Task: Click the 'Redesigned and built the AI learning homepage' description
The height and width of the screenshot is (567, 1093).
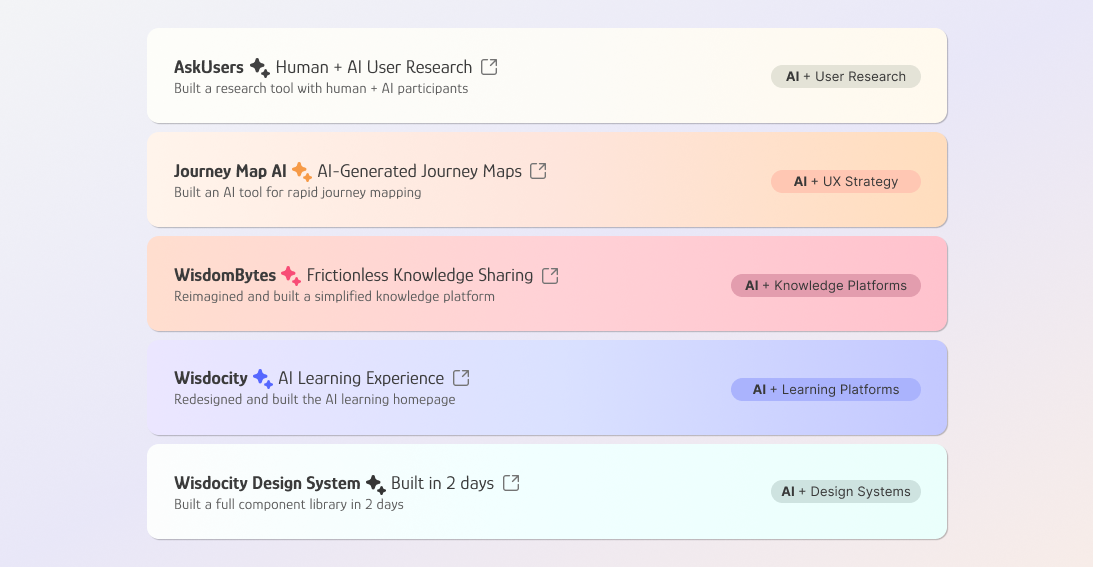Action: click(x=314, y=400)
